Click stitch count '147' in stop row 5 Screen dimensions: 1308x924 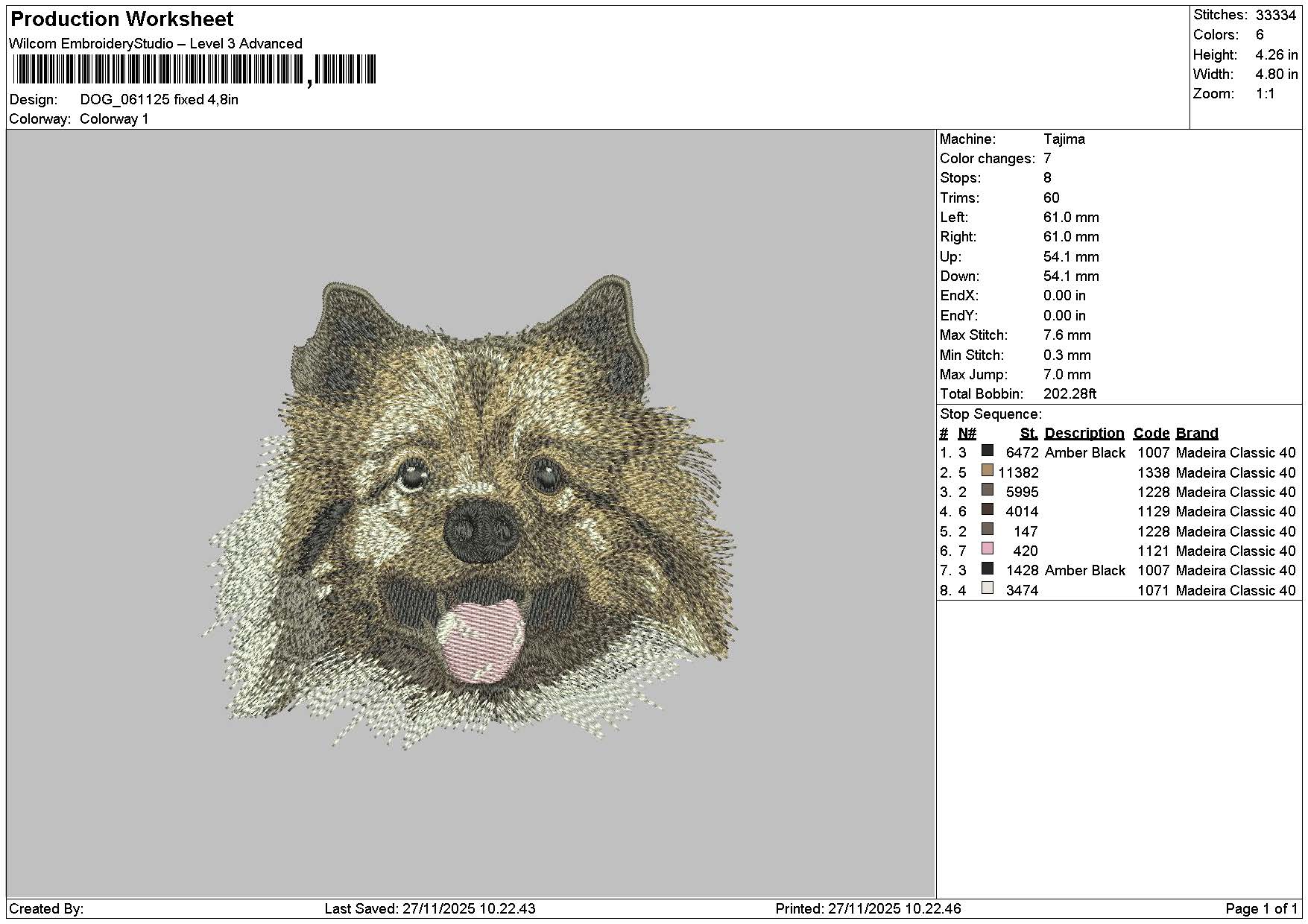pyautogui.click(x=1026, y=531)
